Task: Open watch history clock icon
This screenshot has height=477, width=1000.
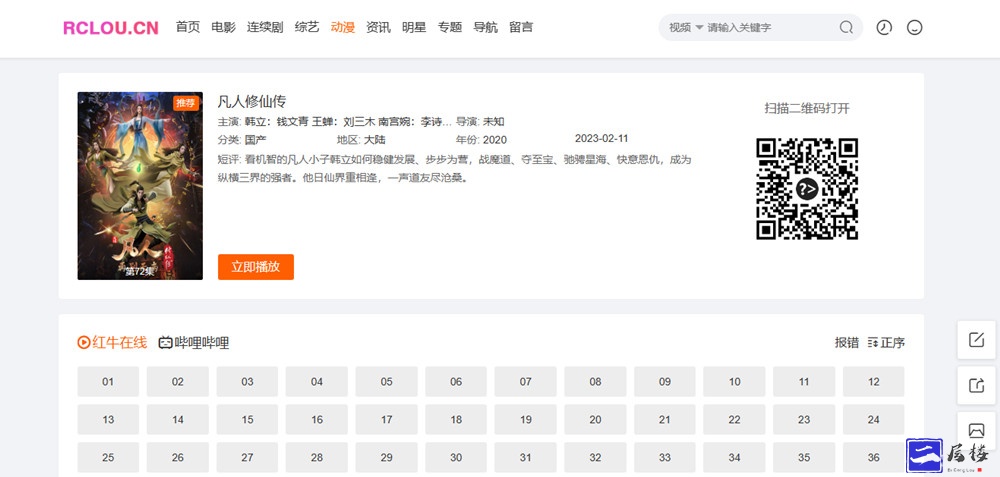Action: point(884,28)
